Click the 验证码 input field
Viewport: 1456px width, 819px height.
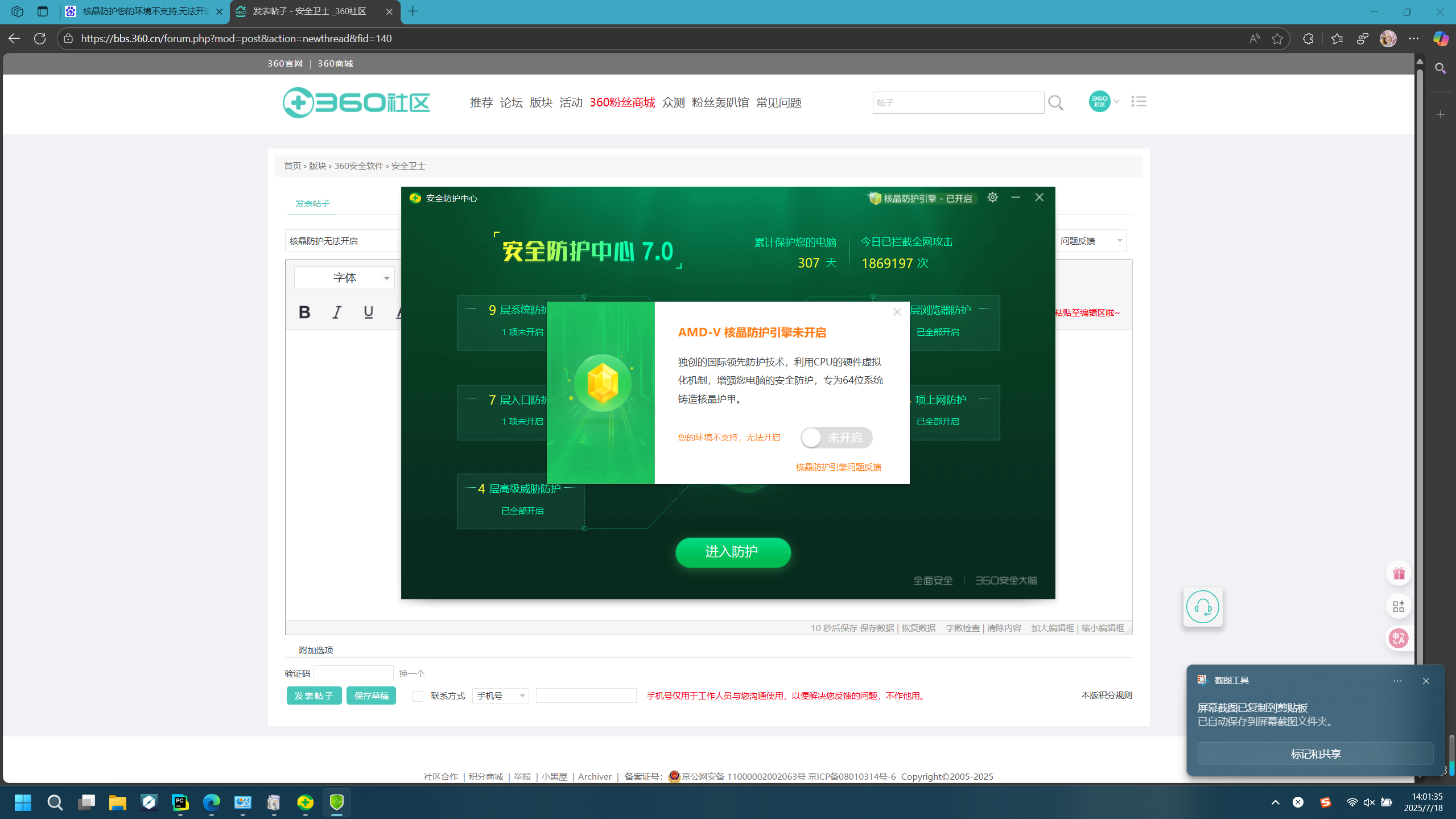coord(353,673)
